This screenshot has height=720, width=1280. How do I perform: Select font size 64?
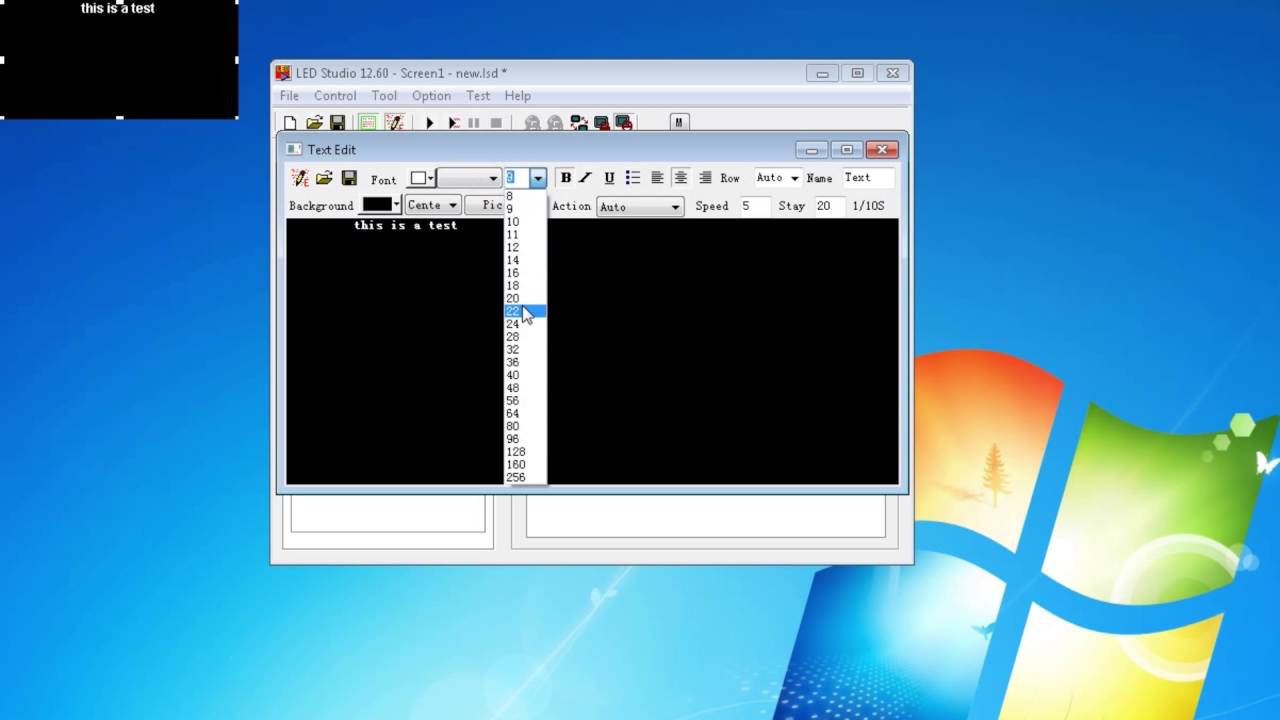click(x=525, y=414)
